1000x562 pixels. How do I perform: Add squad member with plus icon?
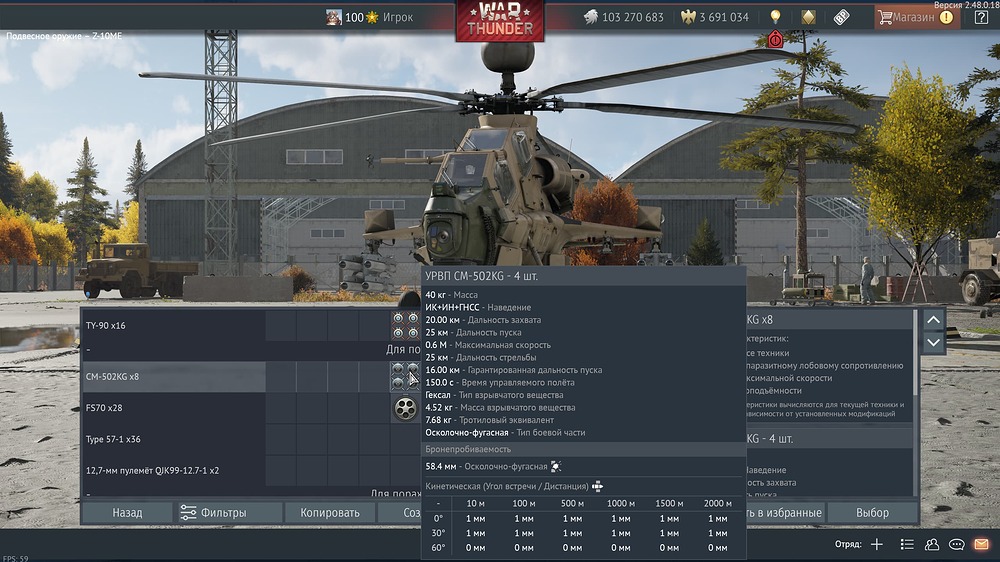point(877,544)
